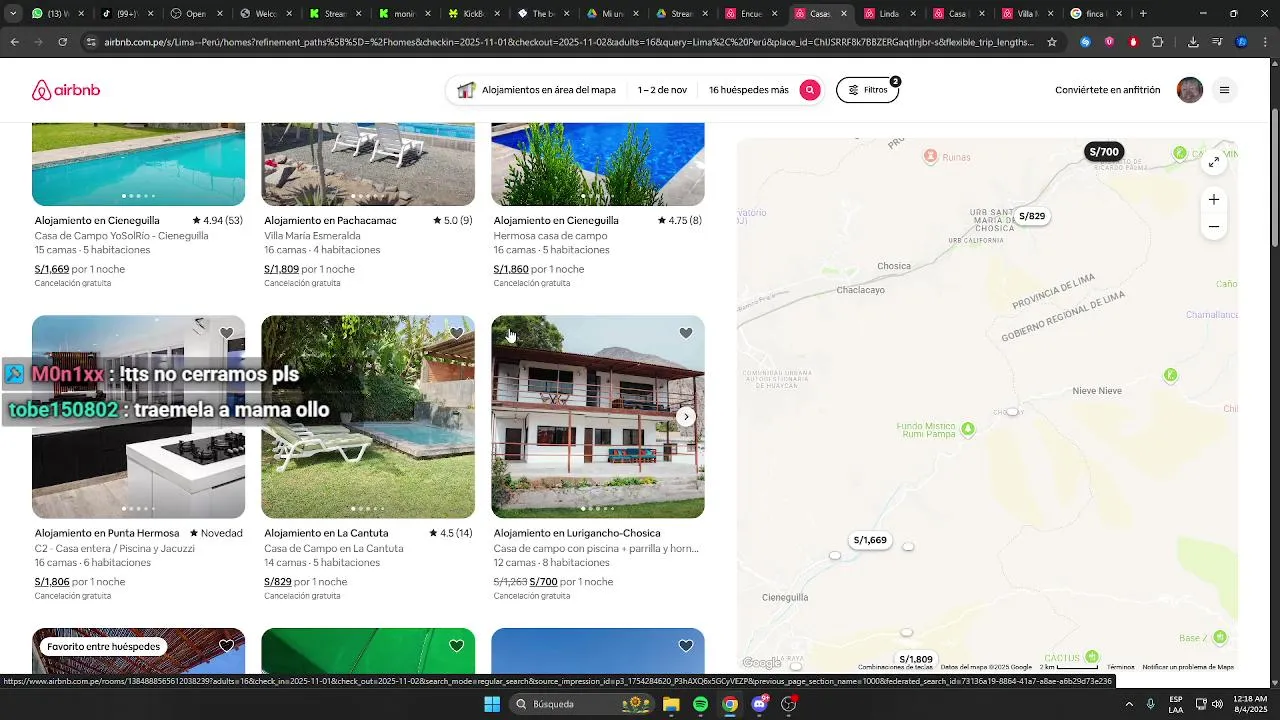The image size is (1280, 720).
Task: Open the hamburger main menu
Action: pyautogui.click(x=1224, y=90)
